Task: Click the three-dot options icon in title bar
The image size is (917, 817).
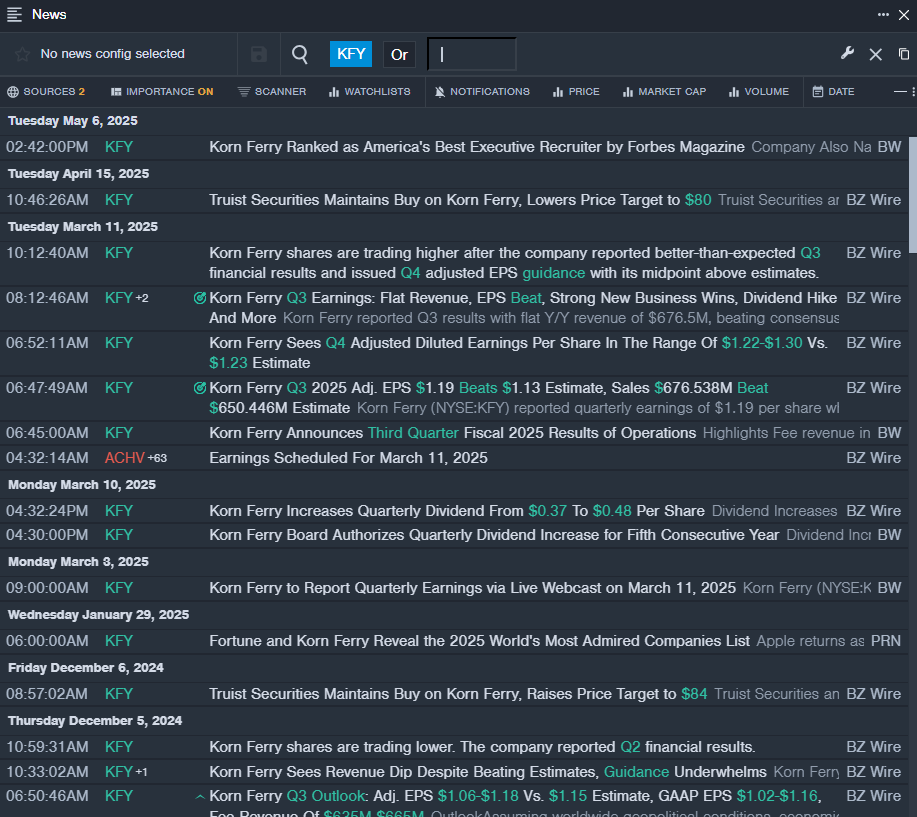Action: click(x=883, y=14)
